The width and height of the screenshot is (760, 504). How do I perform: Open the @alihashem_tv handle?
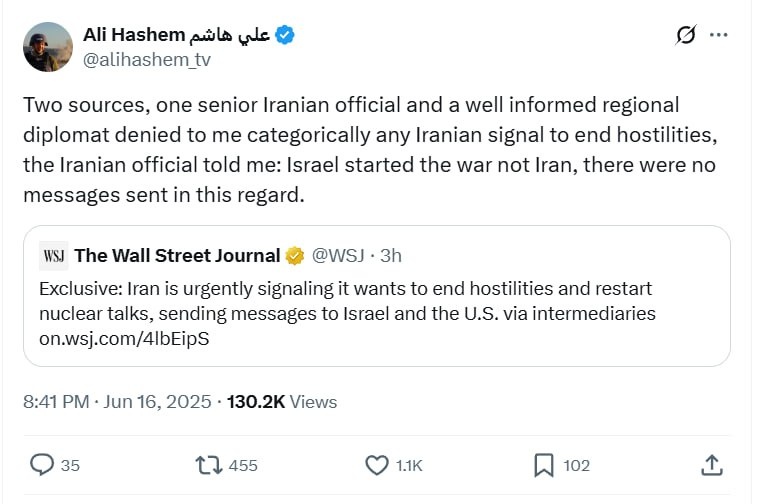tap(147, 60)
